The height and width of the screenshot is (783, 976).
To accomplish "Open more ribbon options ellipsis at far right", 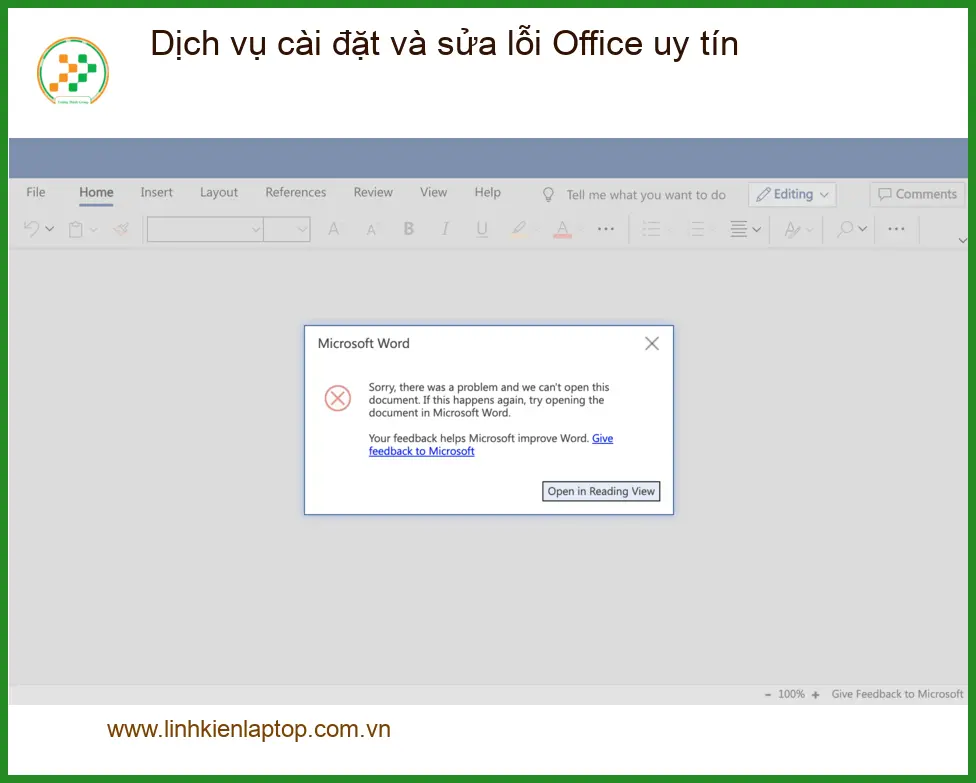I will 896,229.
